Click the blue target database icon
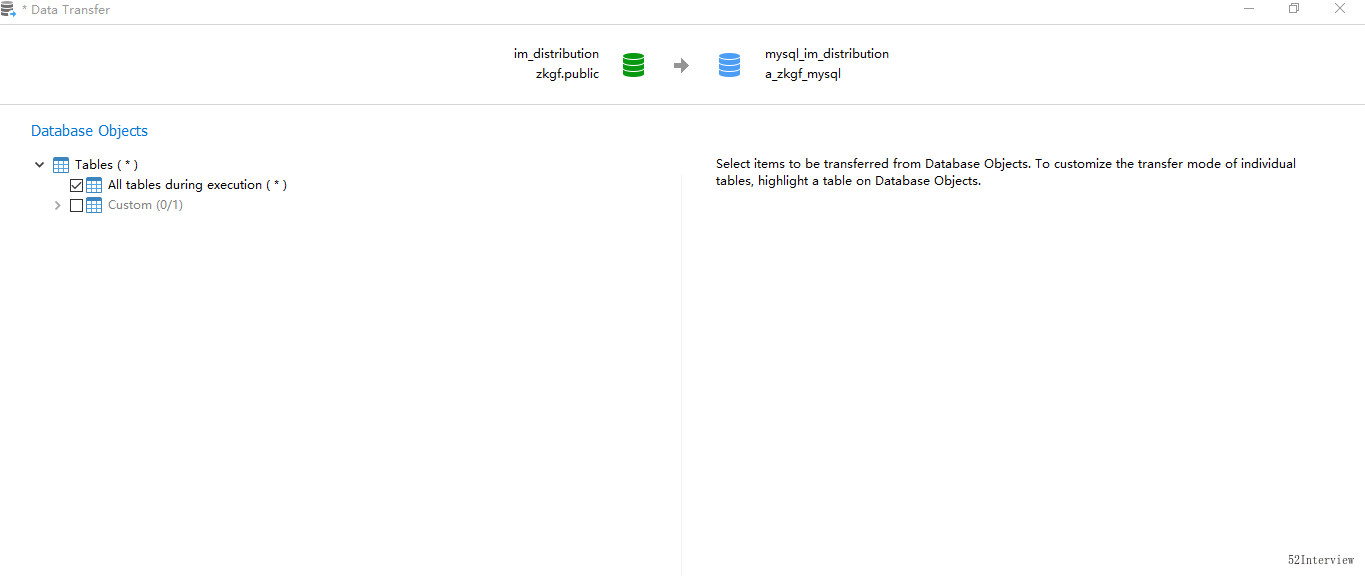Screen dimensions: 1365x576 coord(730,65)
